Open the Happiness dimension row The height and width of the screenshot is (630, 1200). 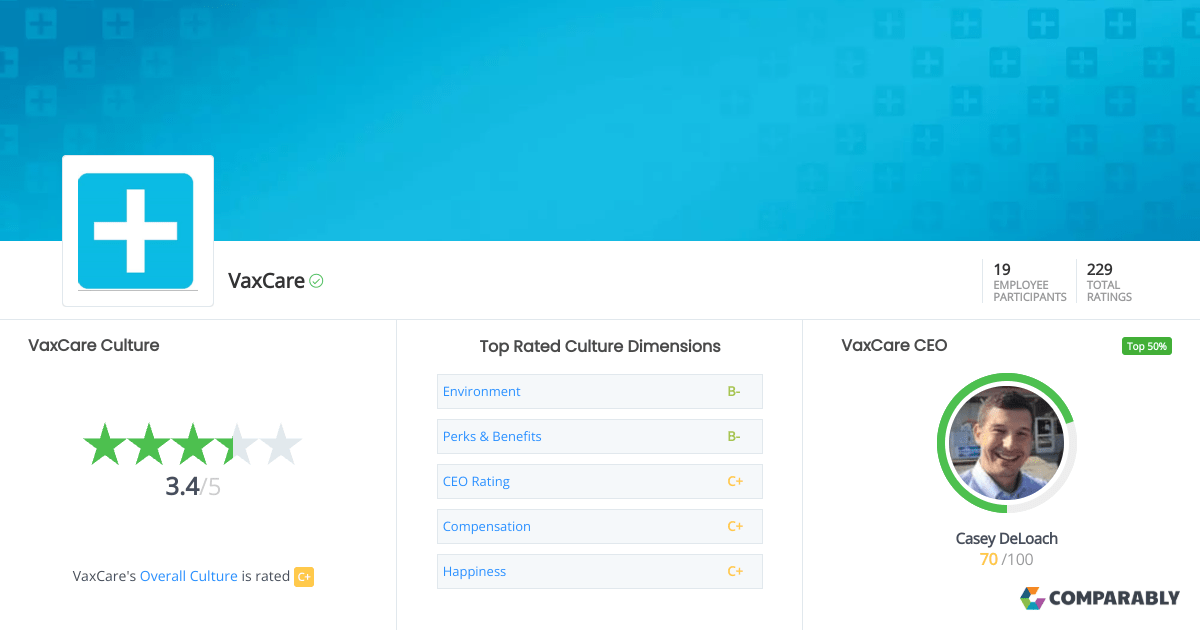pos(600,571)
